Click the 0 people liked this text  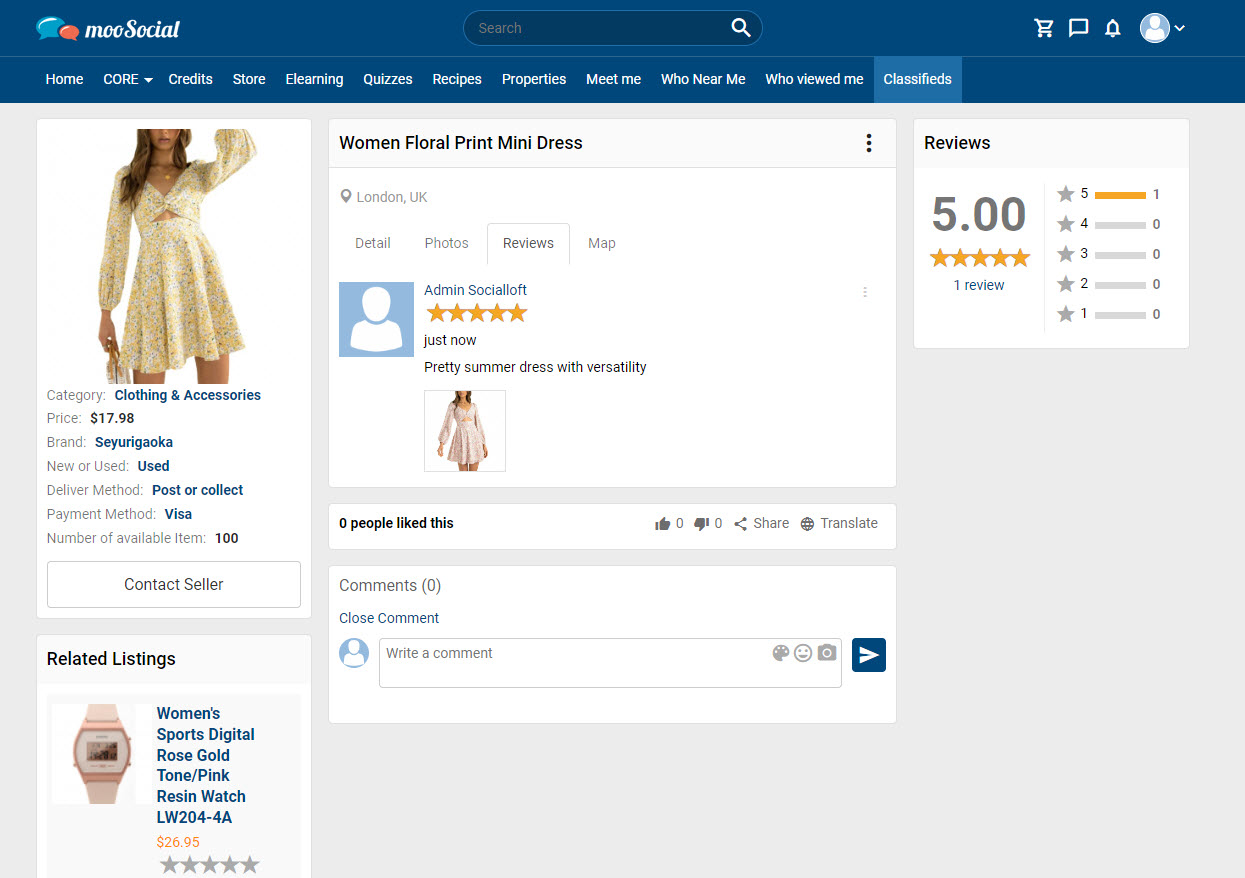click(396, 523)
